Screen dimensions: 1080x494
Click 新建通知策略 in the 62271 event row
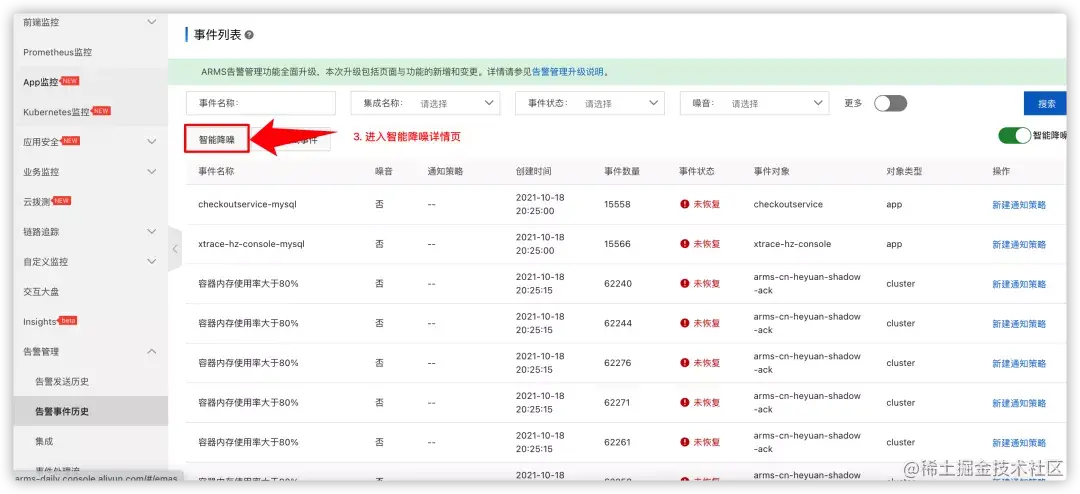click(1019, 402)
